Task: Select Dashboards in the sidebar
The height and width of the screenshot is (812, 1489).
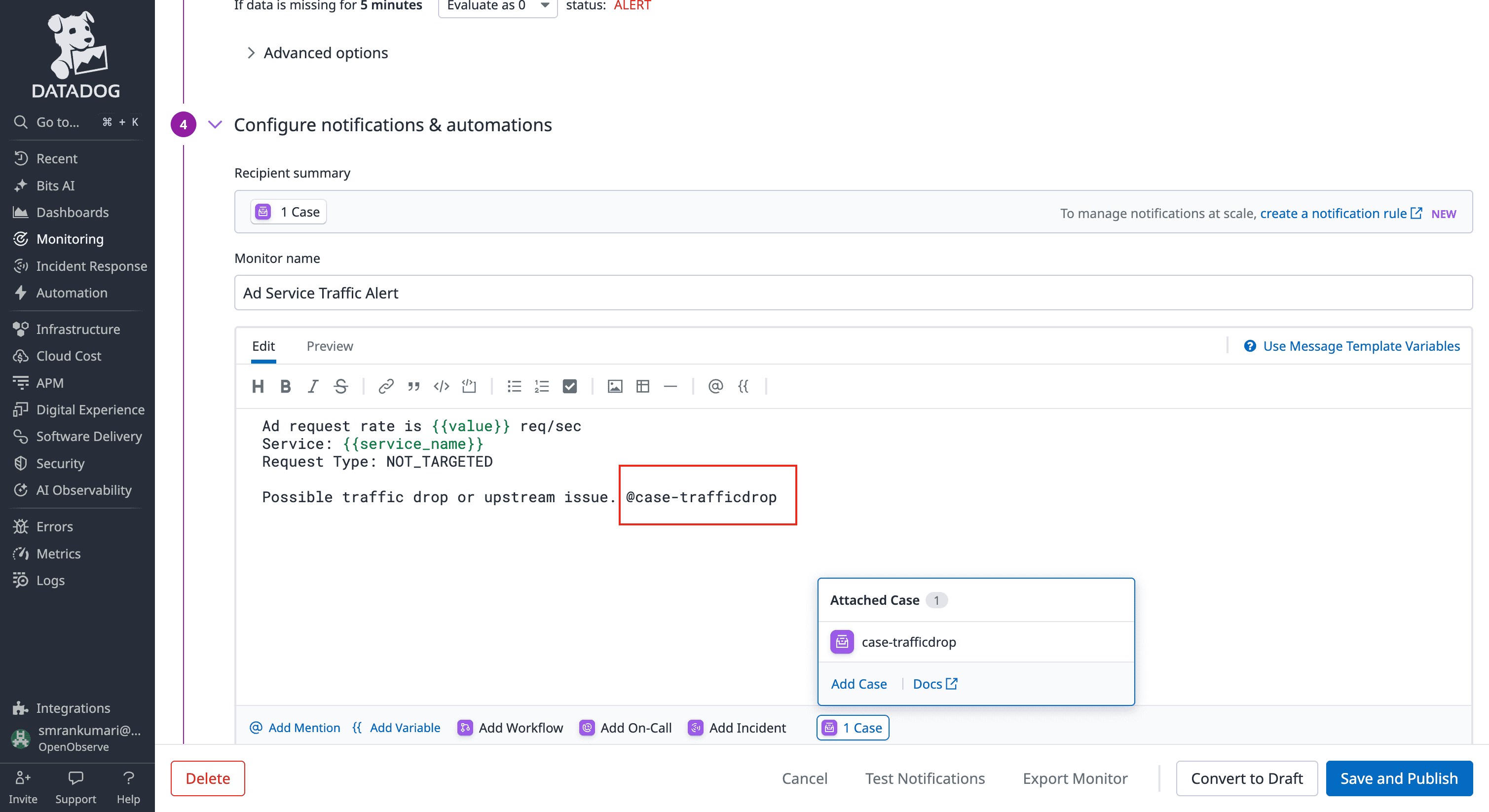Action: 72,212
